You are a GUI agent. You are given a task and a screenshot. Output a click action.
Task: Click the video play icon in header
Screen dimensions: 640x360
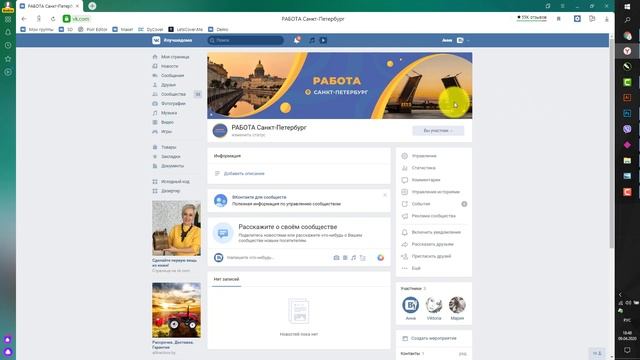click(323, 40)
